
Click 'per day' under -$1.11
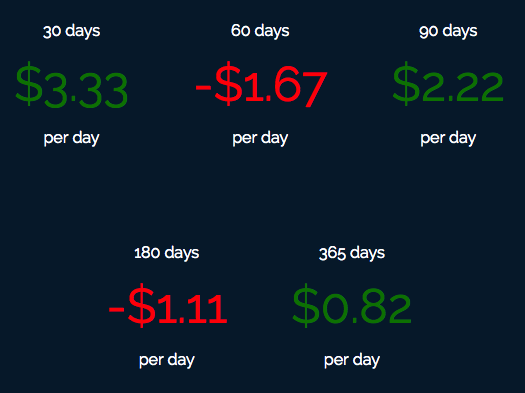pyautogui.click(x=167, y=360)
